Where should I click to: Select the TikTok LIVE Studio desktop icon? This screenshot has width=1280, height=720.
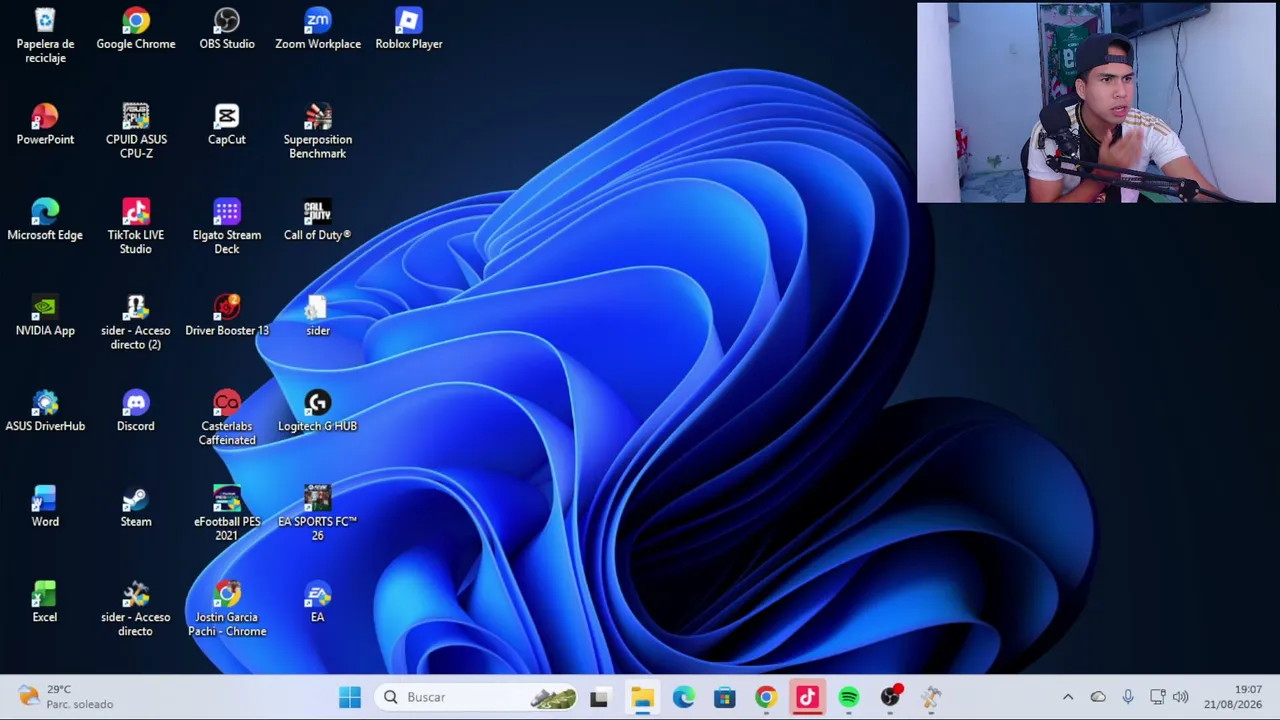pos(136,226)
